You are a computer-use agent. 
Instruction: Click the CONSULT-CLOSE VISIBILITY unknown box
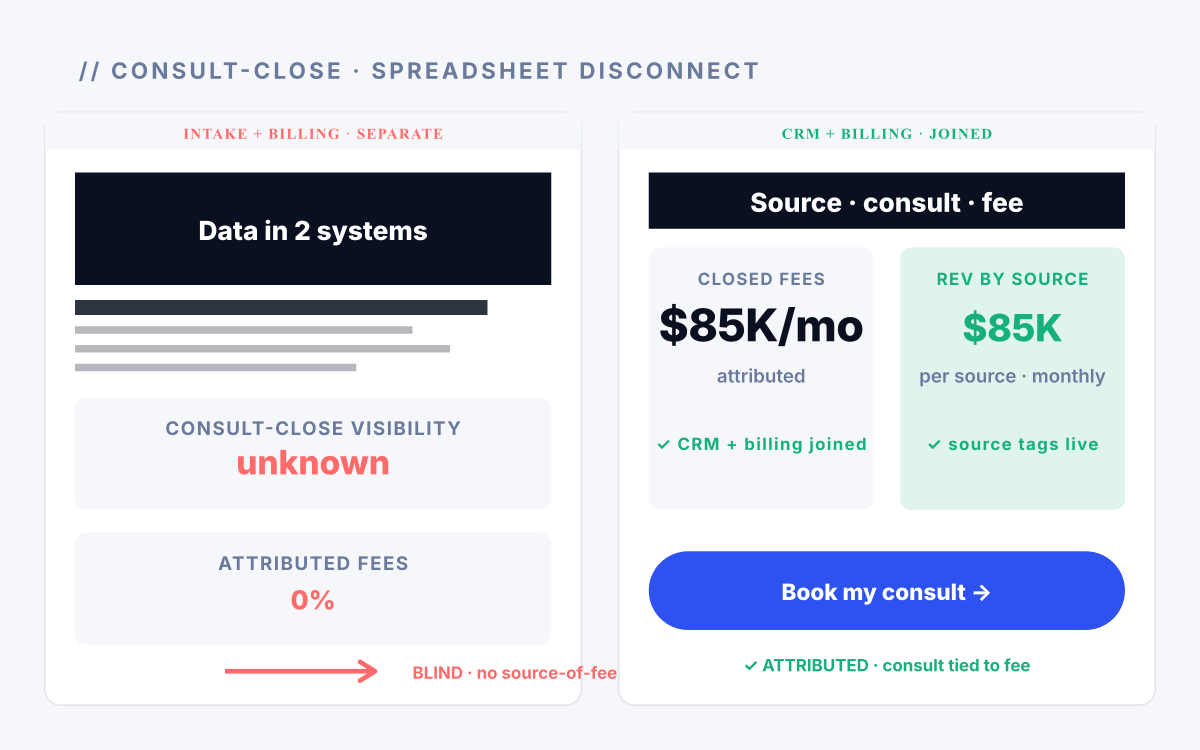(313, 453)
